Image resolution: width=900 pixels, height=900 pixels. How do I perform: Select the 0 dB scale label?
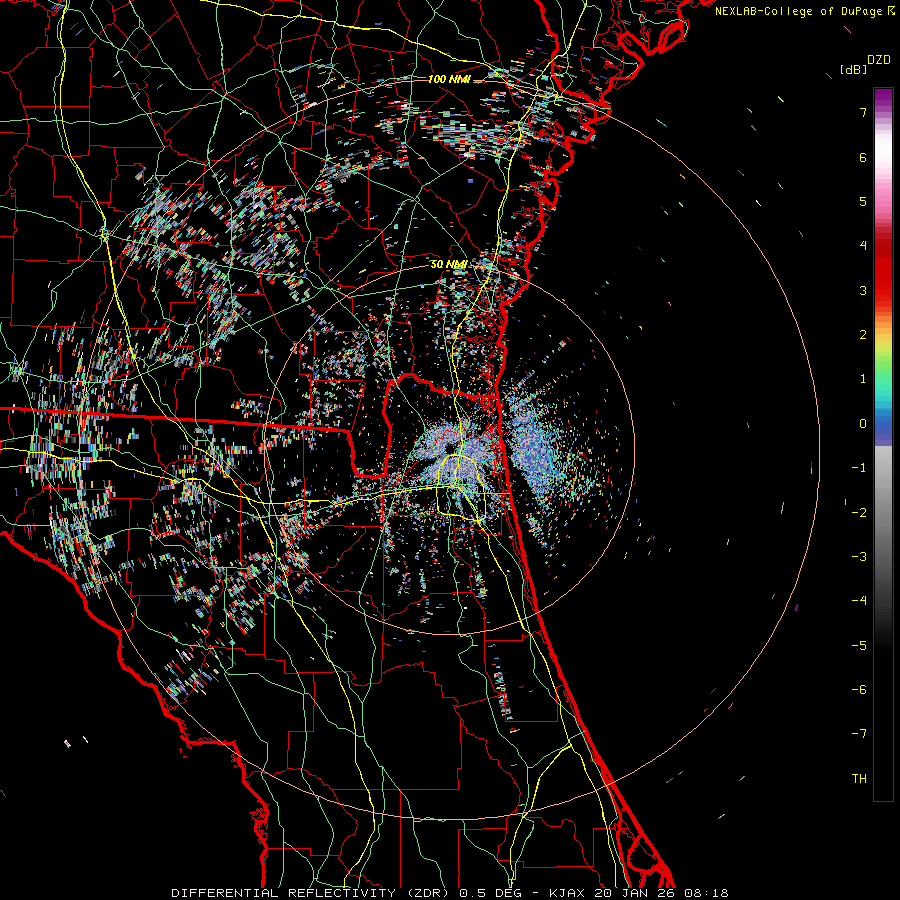pos(863,424)
